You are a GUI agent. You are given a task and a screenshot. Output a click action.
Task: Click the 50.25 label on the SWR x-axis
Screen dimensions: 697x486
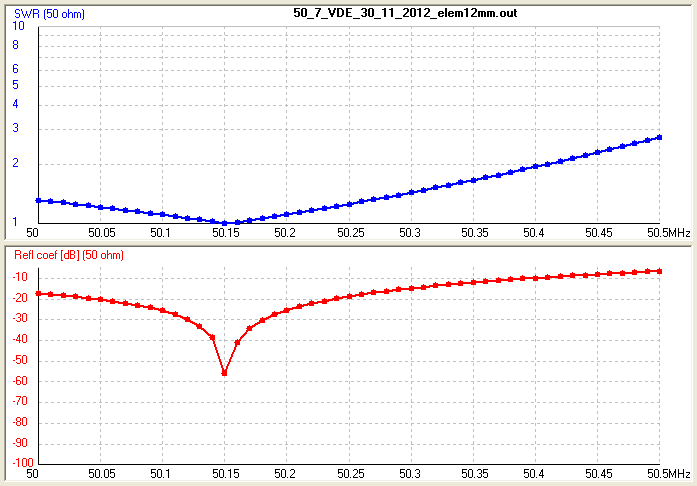click(349, 232)
